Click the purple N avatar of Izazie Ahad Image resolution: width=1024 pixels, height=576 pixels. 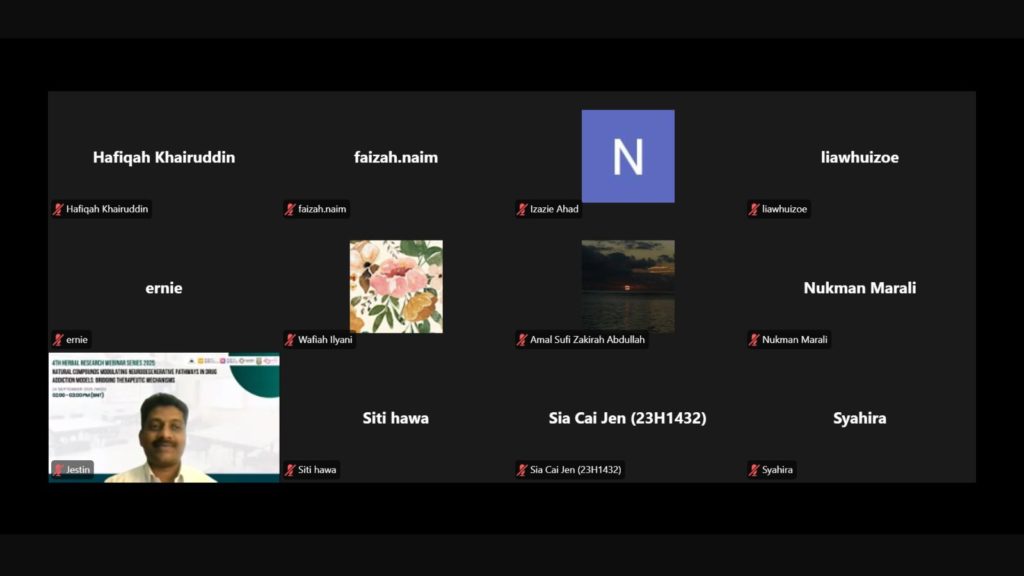(x=628, y=156)
